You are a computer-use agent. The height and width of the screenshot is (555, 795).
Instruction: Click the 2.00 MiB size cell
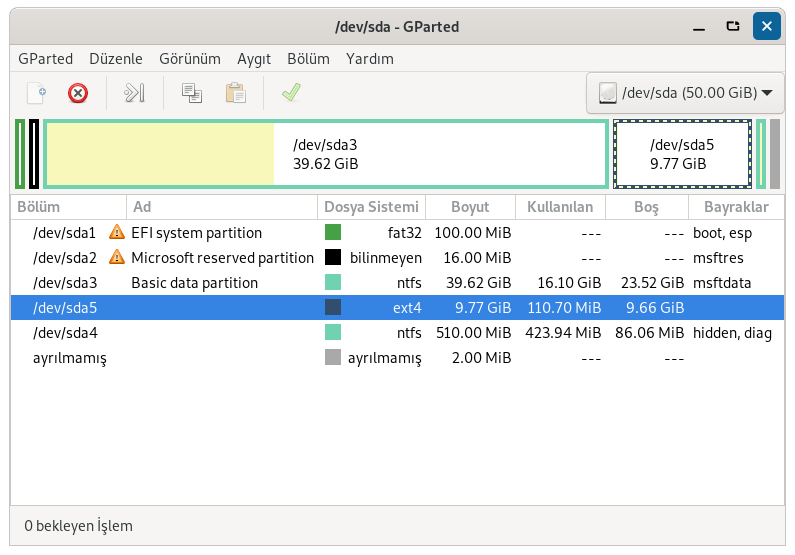tap(481, 357)
